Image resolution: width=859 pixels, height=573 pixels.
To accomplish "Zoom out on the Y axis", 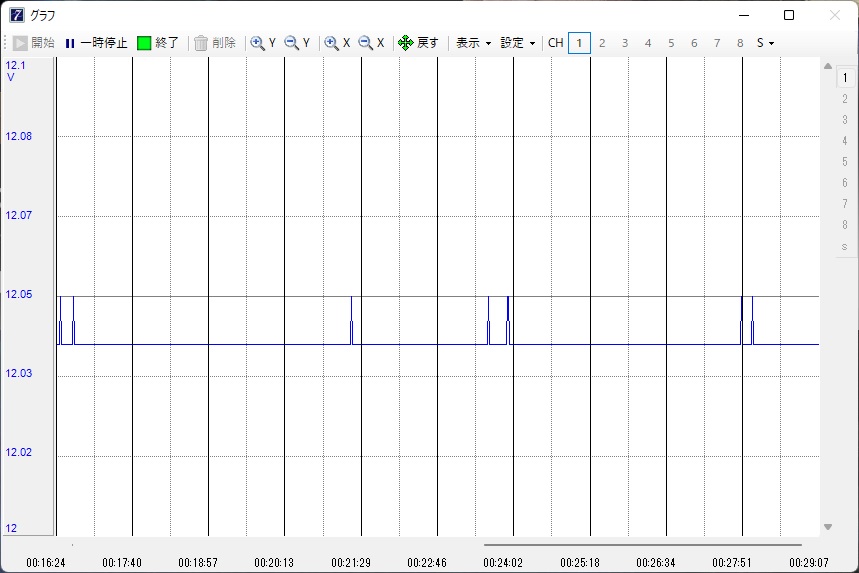I will coord(298,43).
